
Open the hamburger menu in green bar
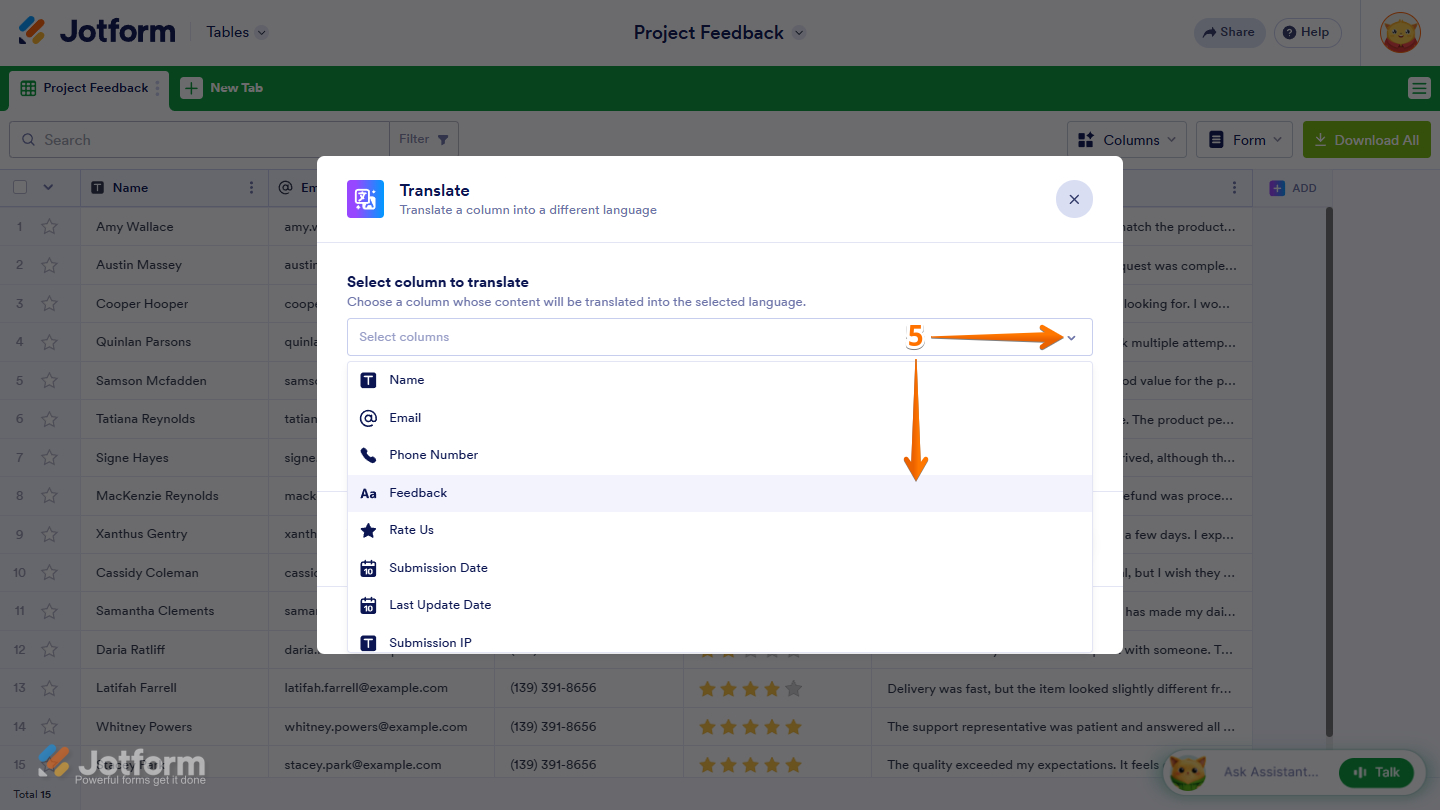(1418, 88)
